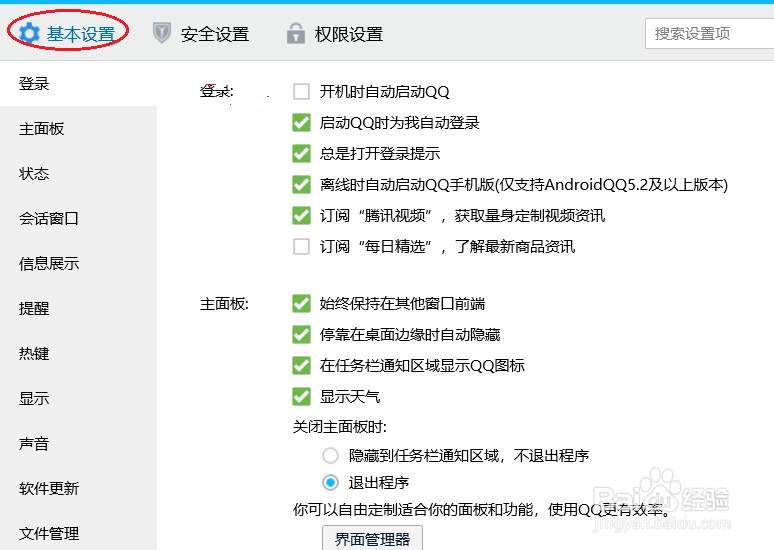Select 显示 in the sidebar

[78, 398]
